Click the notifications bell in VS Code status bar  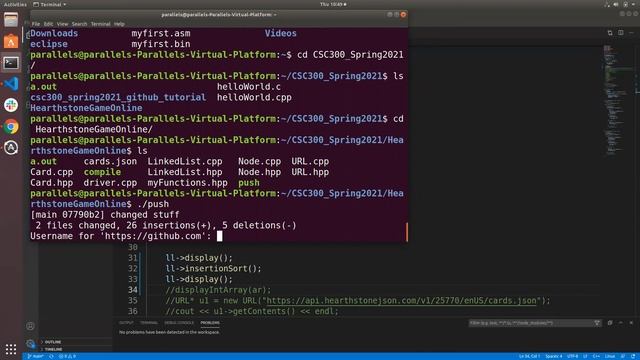(x=633, y=356)
